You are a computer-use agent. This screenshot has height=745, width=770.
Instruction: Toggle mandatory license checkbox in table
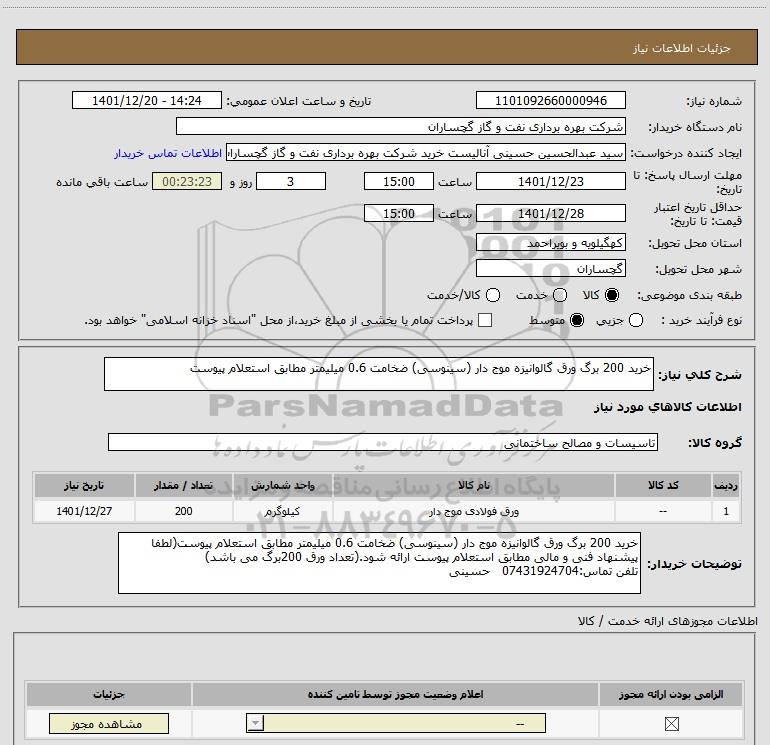pyautogui.click(x=671, y=723)
